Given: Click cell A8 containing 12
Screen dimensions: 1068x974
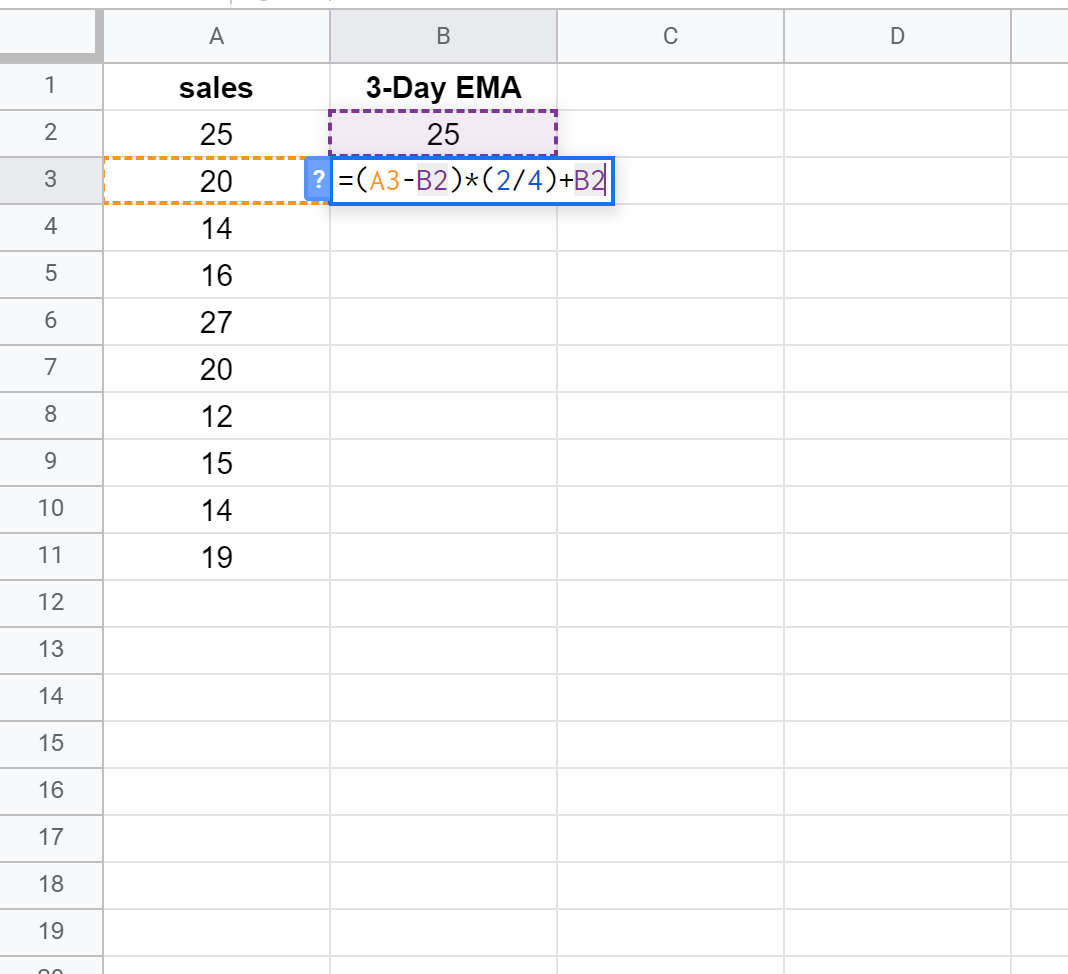Looking at the screenshot, I should tap(216, 416).
